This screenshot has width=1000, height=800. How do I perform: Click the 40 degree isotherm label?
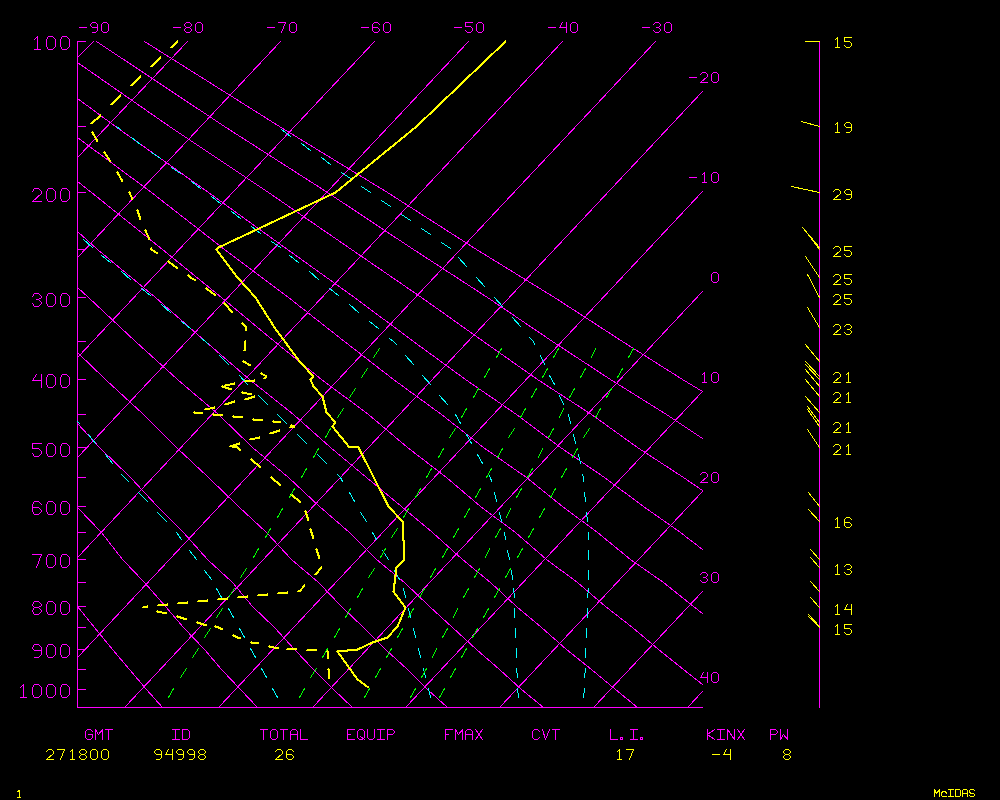point(709,678)
